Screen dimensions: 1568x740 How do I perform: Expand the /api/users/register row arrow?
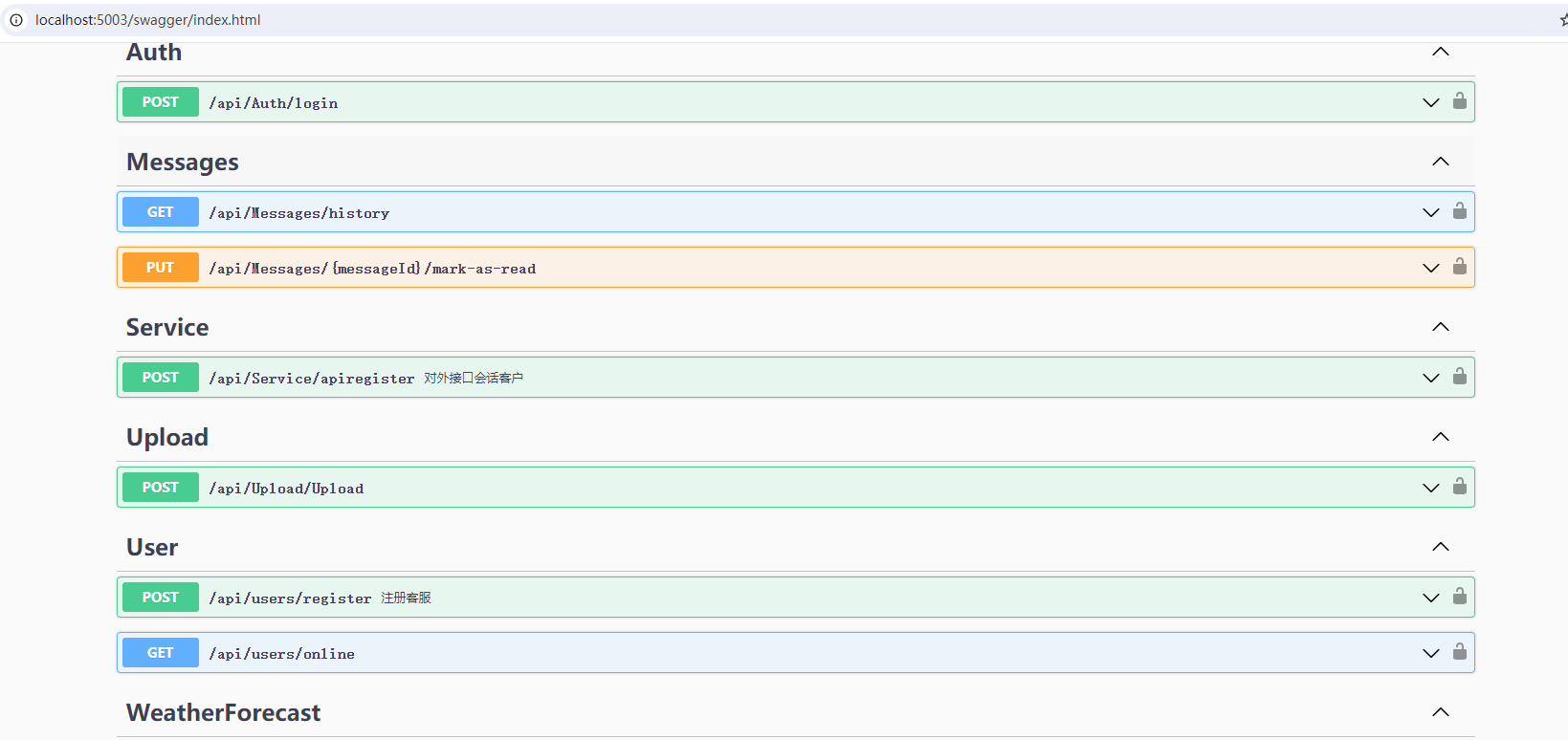point(1430,598)
